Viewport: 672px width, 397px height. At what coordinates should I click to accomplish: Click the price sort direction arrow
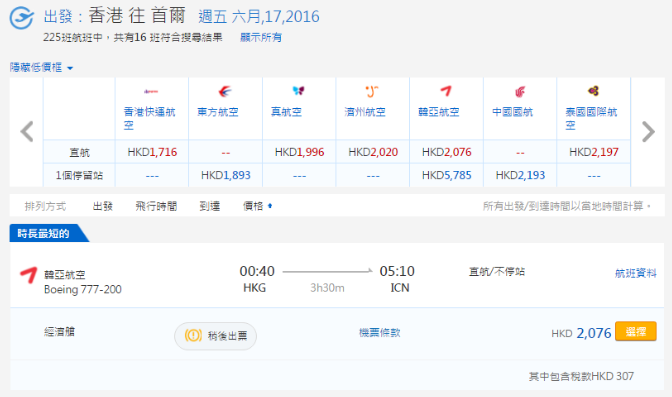(270, 206)
